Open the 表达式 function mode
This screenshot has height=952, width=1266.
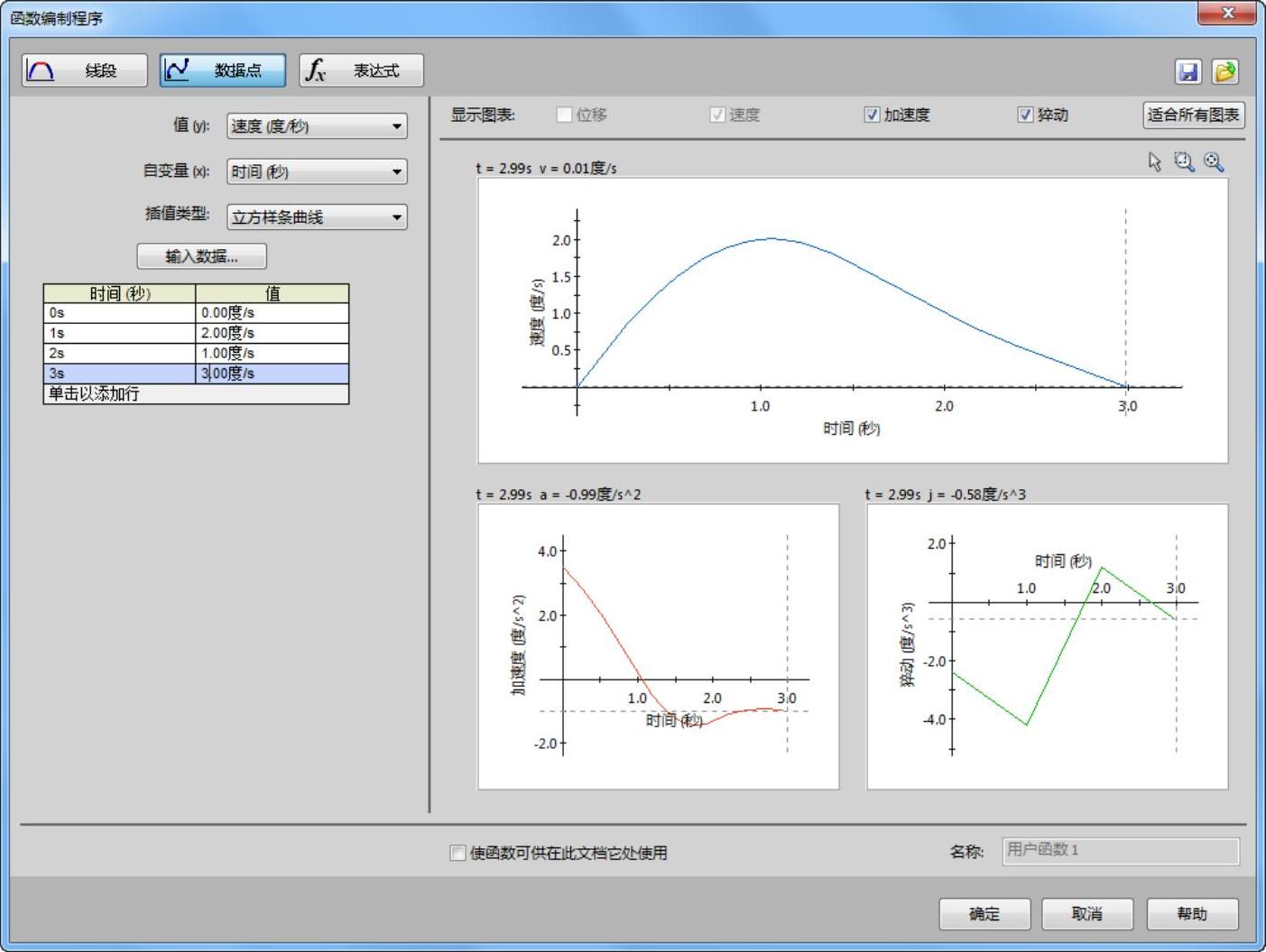point(361,70)
